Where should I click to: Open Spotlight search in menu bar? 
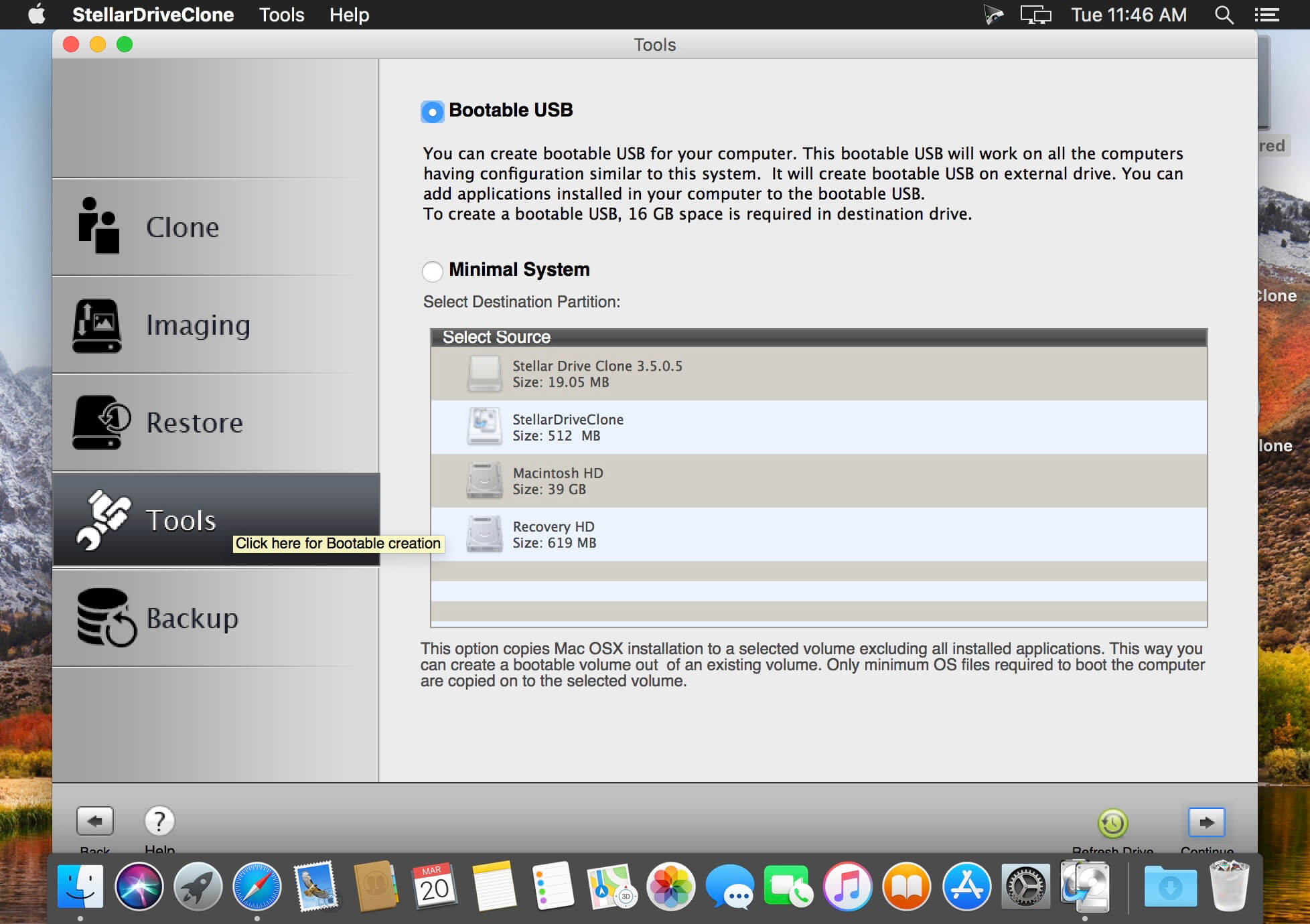coord(1224,15)
